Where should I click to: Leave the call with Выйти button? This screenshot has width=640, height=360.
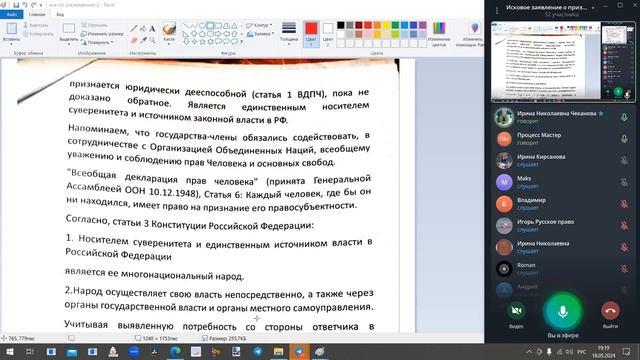pyautogui.click(x=610, y=311)
